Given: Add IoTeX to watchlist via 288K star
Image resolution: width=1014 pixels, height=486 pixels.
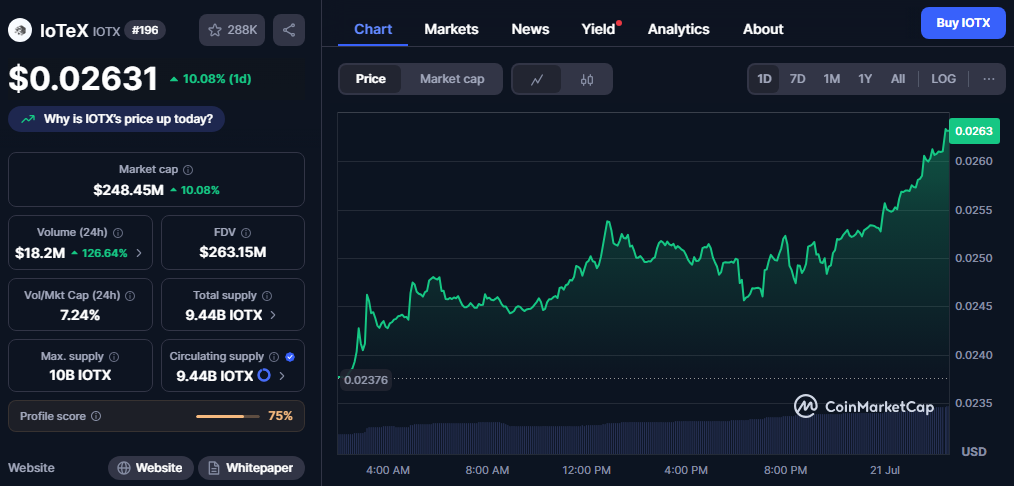Looking at the screenshot, I should [232, 30].
